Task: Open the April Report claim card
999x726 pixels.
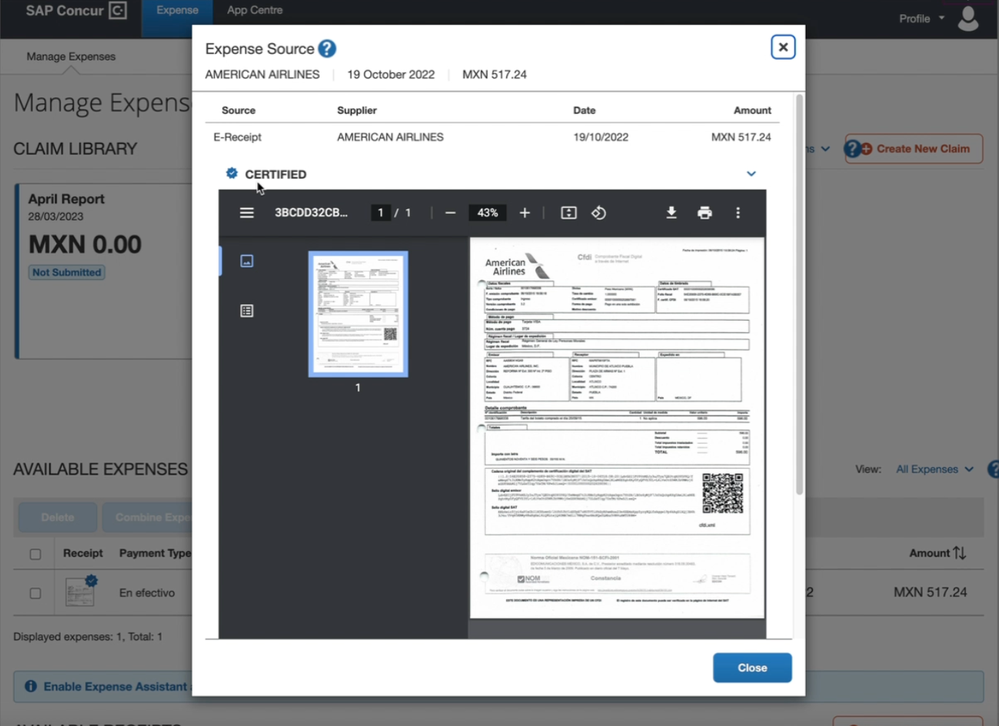Action: tap(103, 271)
